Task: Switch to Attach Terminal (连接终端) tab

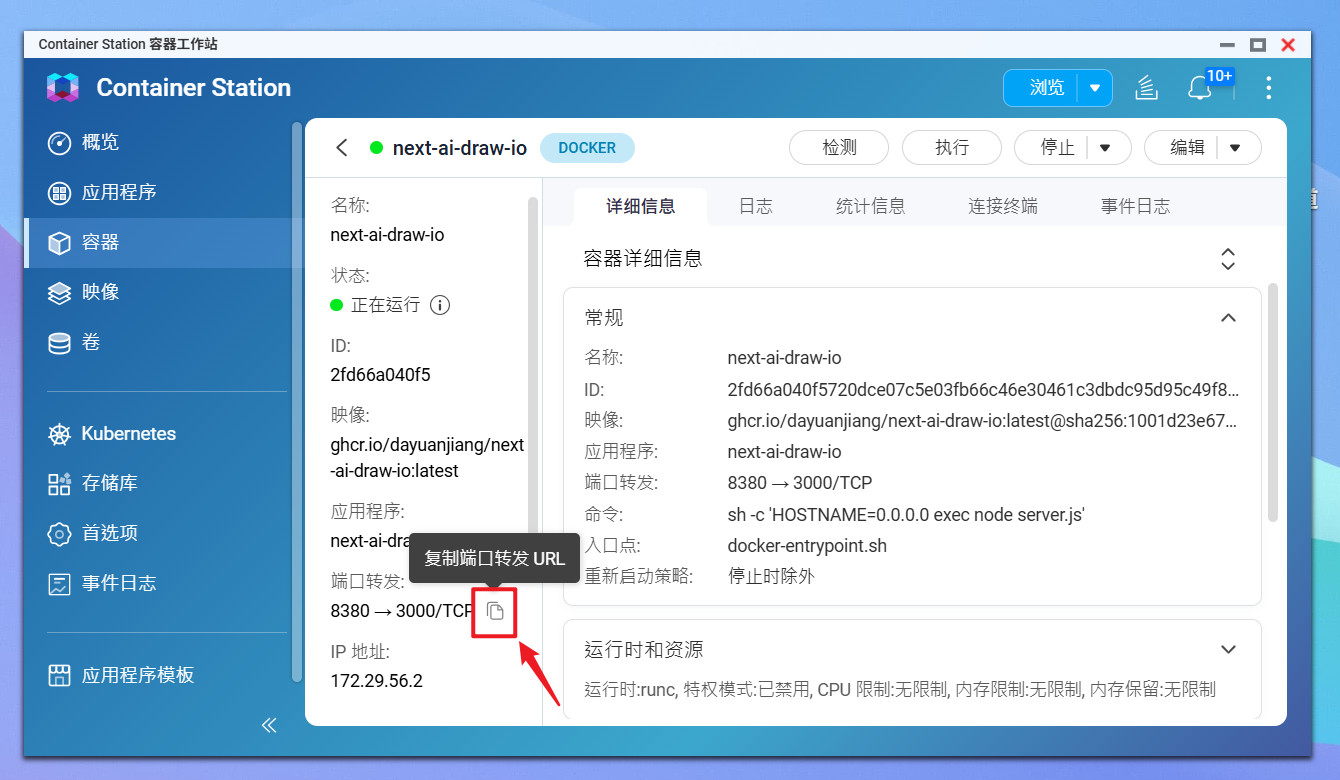Action: pos(1003,206)
